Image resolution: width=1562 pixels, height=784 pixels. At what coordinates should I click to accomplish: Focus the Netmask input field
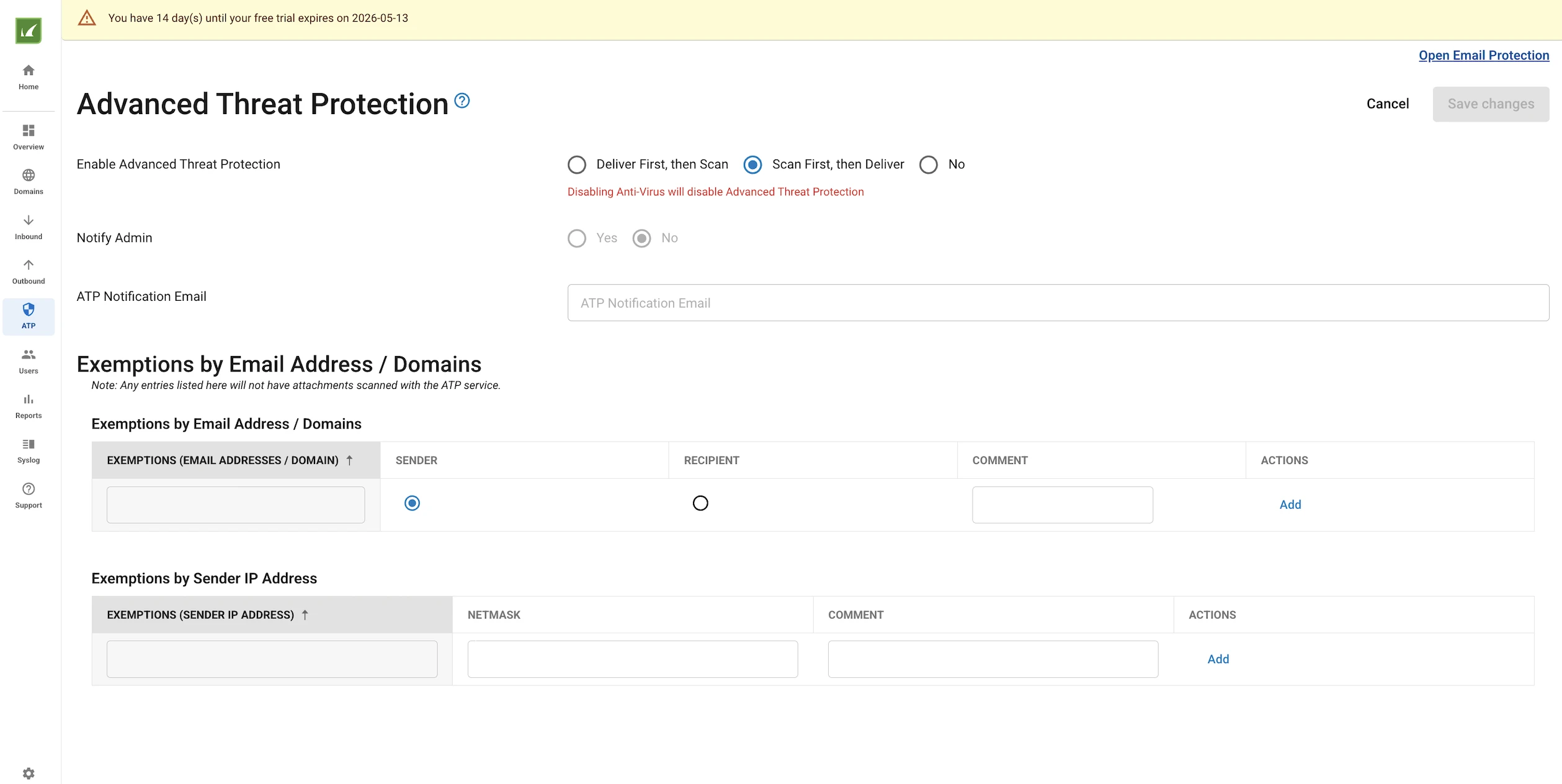(633, 659)
